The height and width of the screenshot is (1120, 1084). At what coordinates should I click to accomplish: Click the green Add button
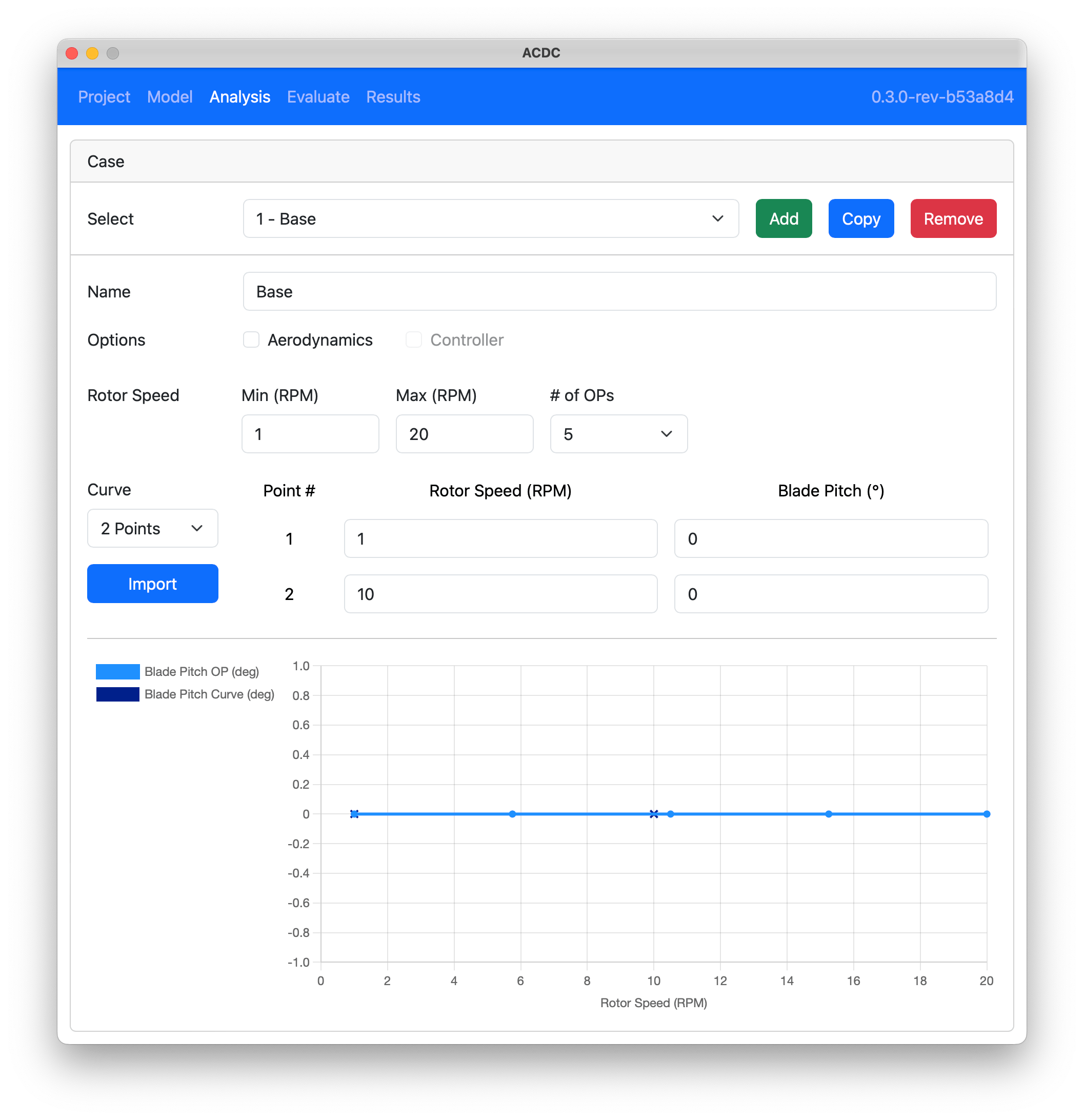[783, 218]
